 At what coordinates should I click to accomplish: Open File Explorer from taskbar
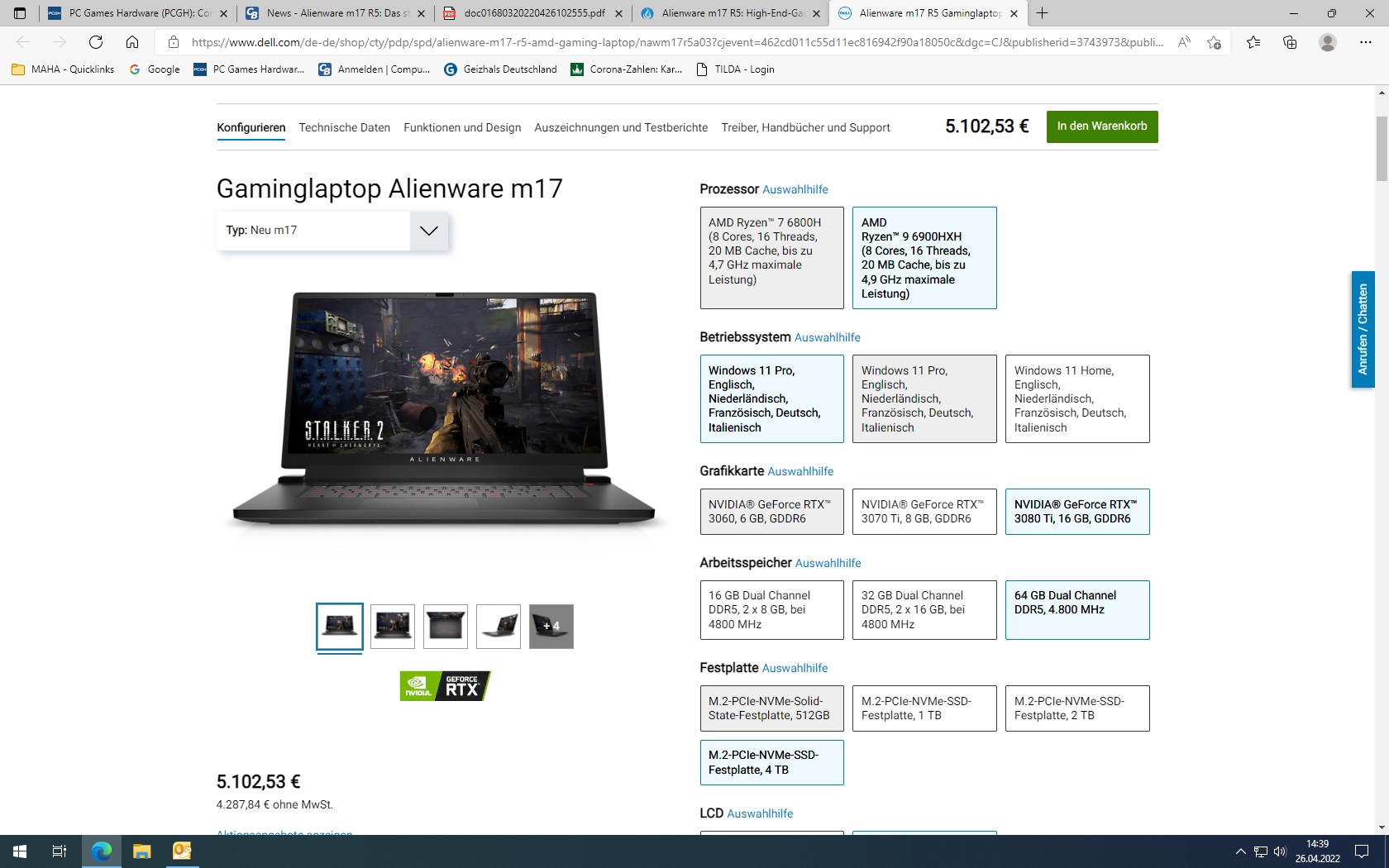tap(142, 851)
